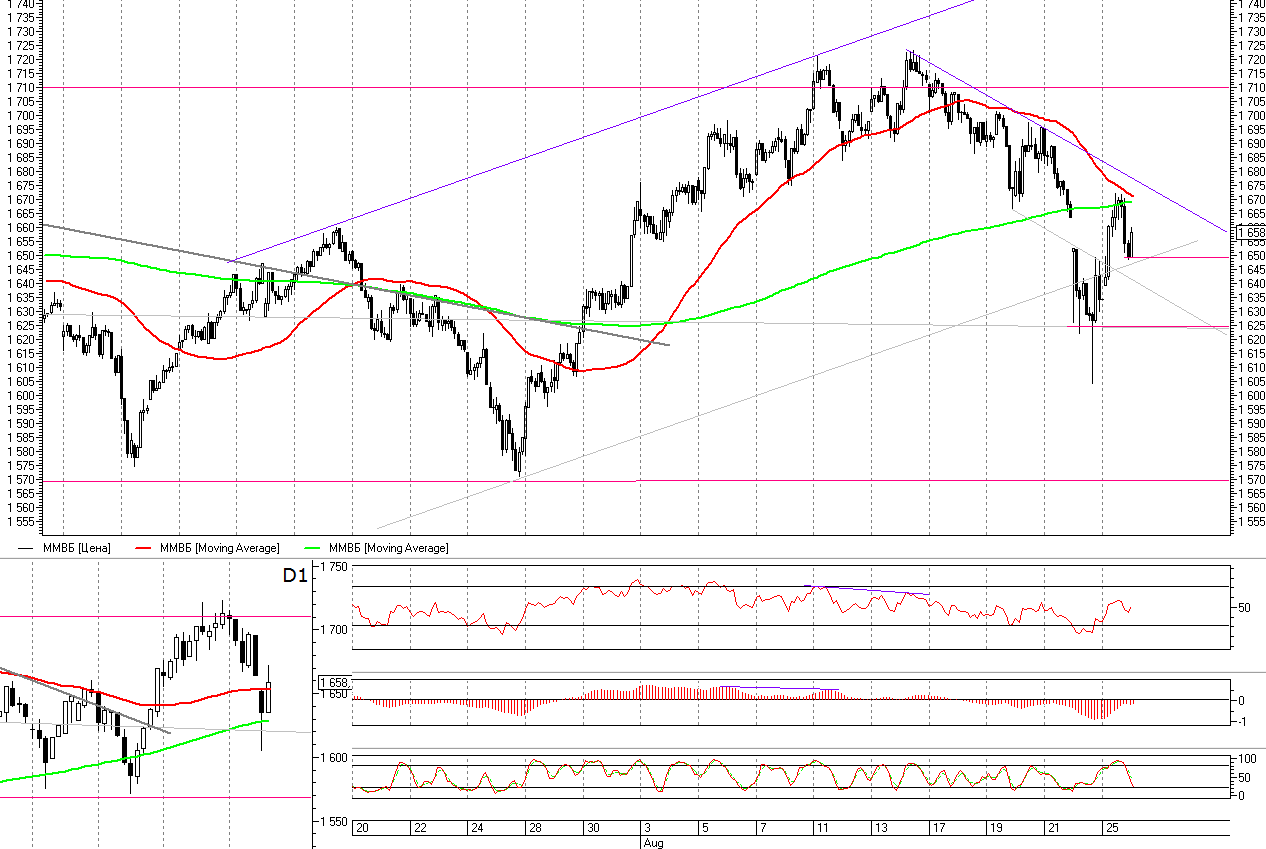Click date 3 above the Aug label

click(x=647, y=829)
